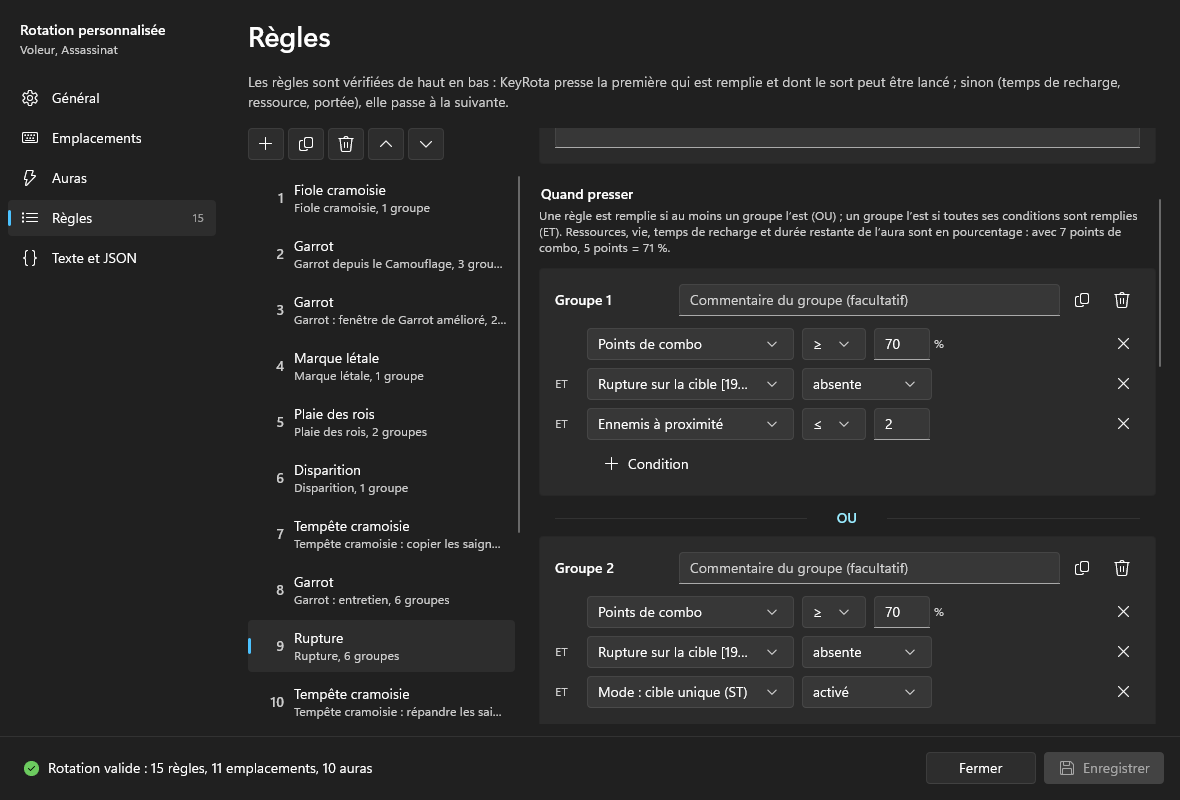
Task: Open Groupe 1 Points de combo dropdown
Action: tap(690, 344)
